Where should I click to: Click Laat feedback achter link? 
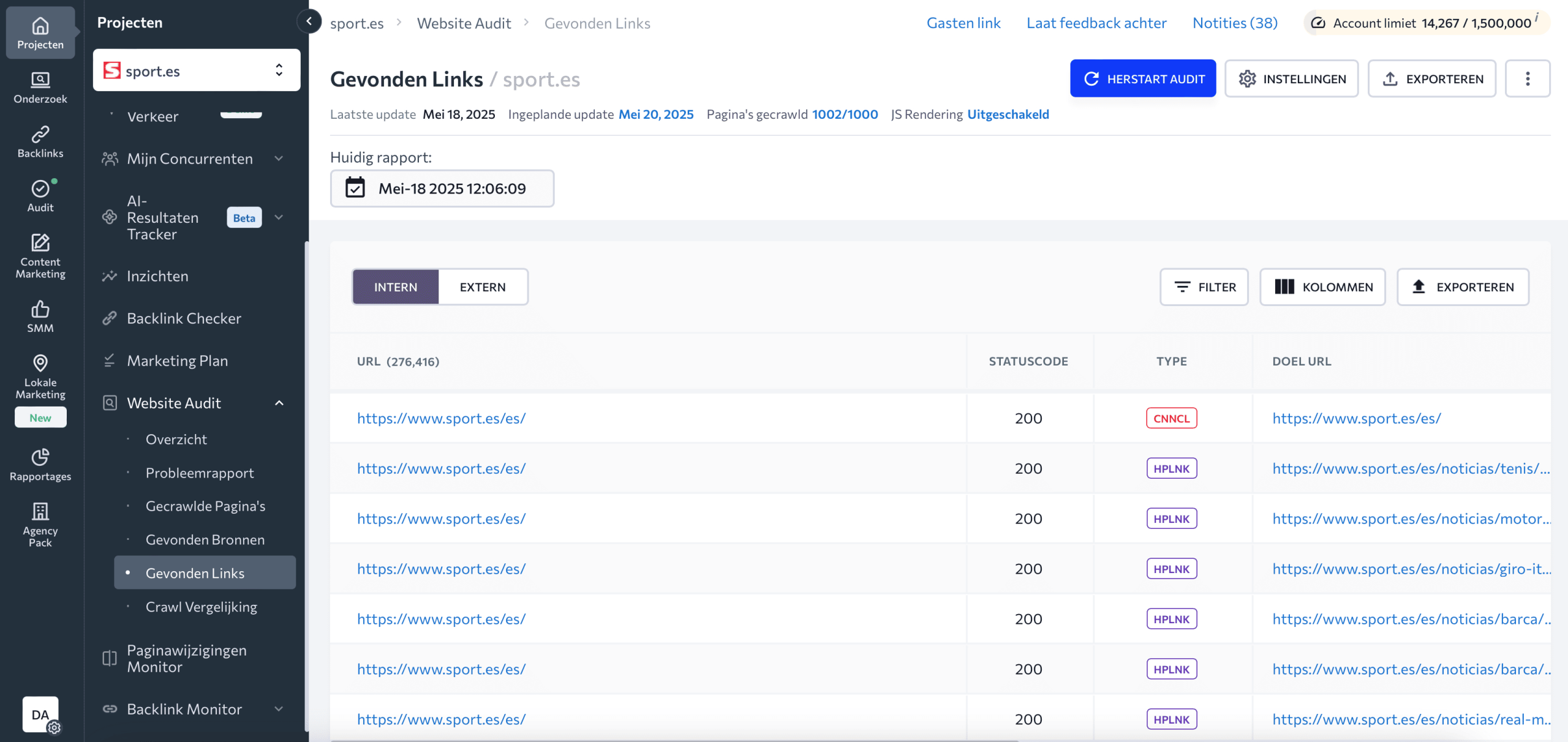point(1096,23)
